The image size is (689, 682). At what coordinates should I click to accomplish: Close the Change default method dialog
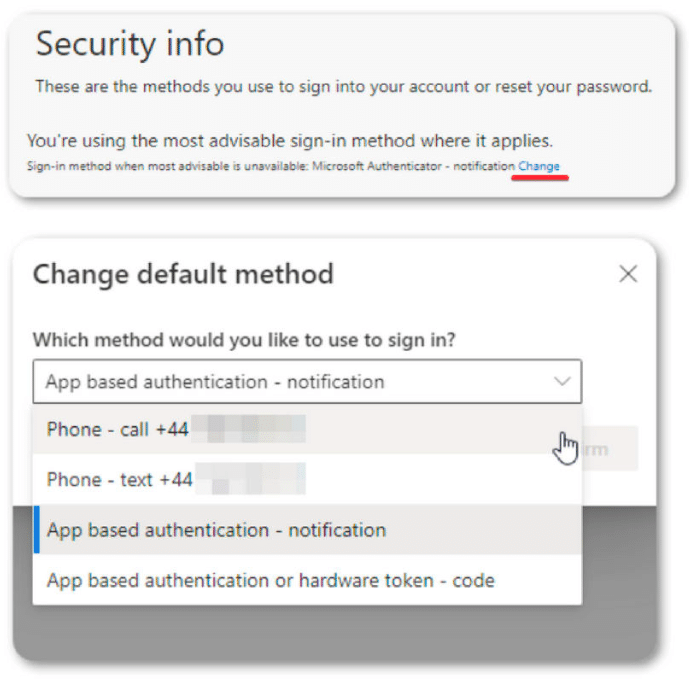[x=628, y=274]
